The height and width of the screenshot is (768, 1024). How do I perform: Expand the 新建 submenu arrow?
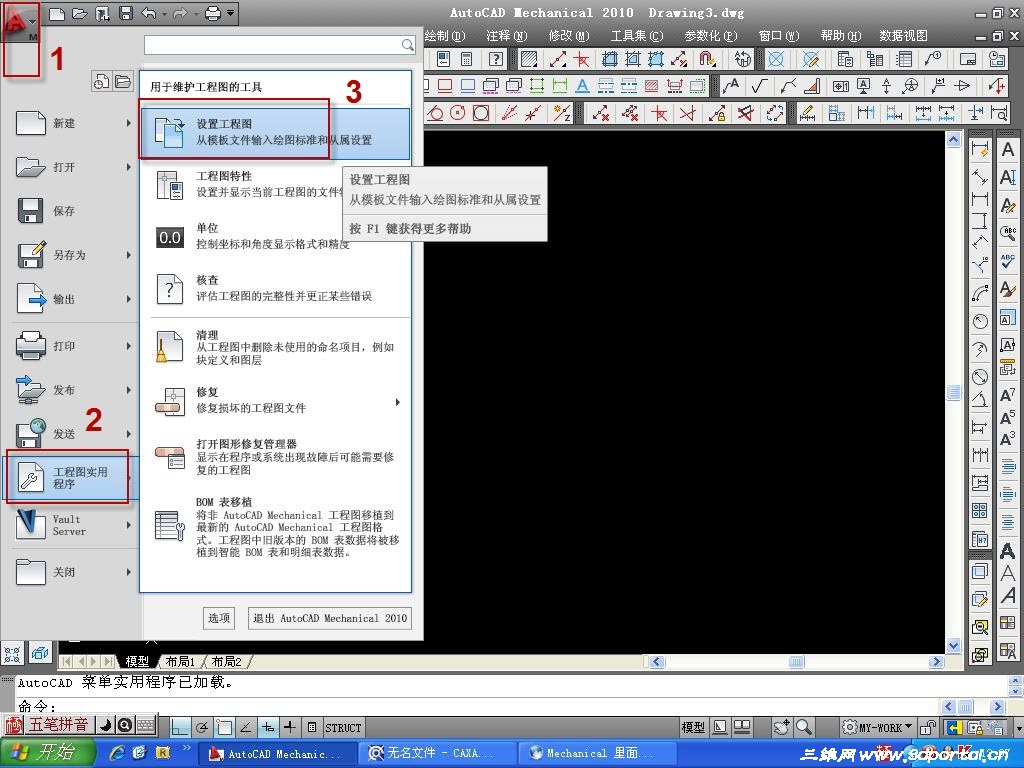[x=129, y=123]
